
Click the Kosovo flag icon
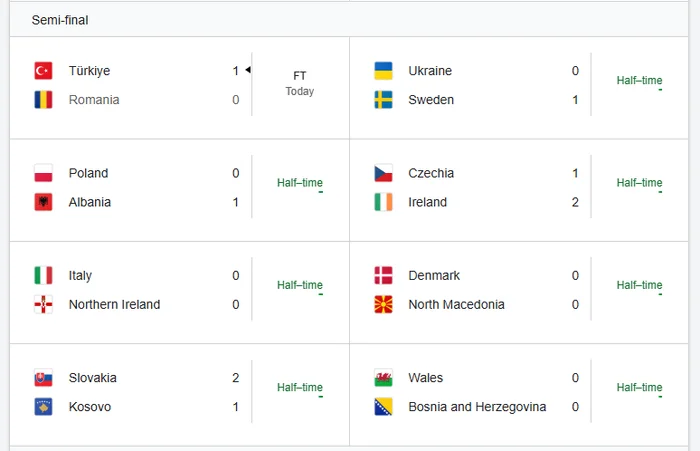(43, 407)
